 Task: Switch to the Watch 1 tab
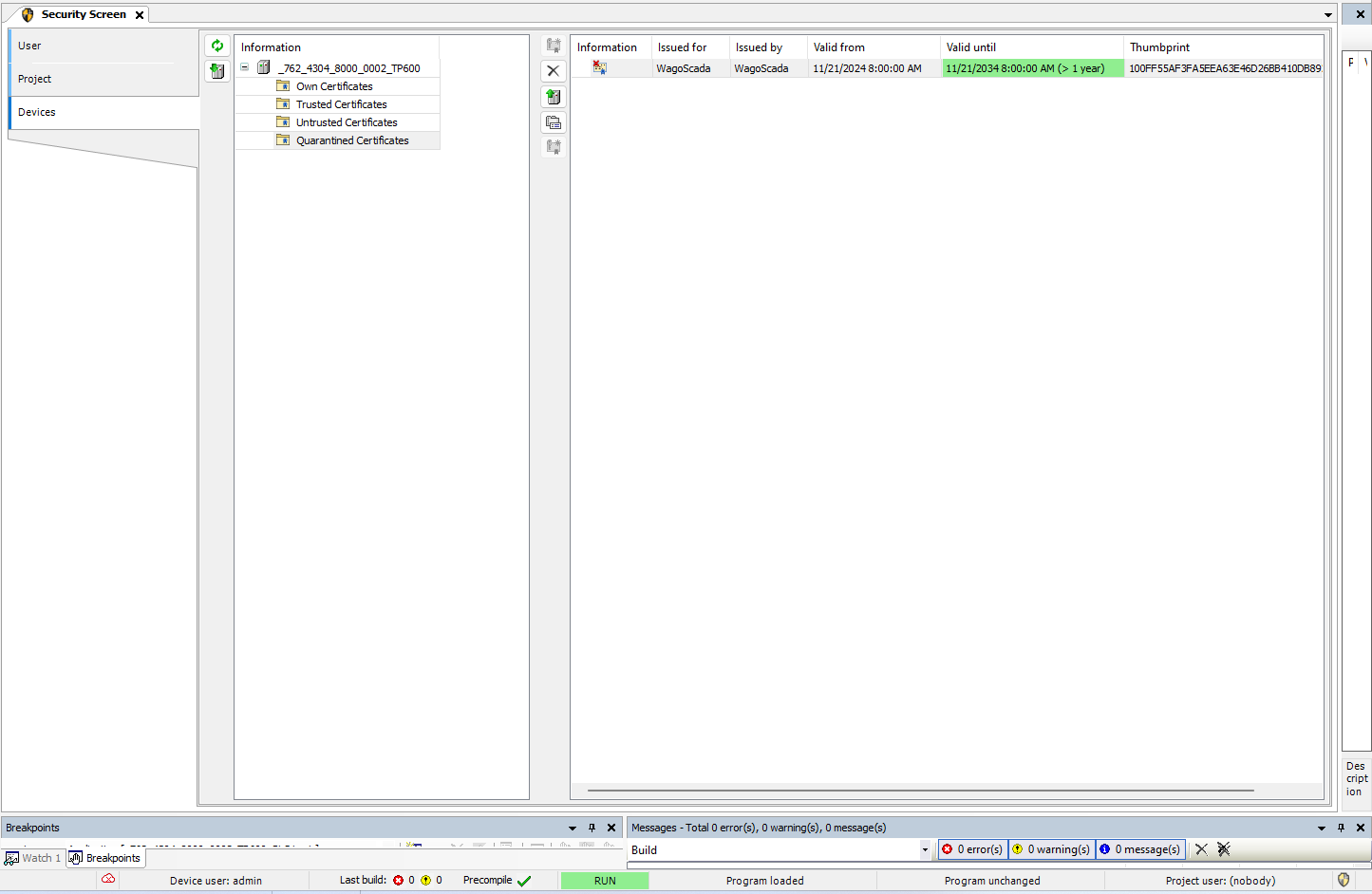pyautogui.click(x=33, y=858)
